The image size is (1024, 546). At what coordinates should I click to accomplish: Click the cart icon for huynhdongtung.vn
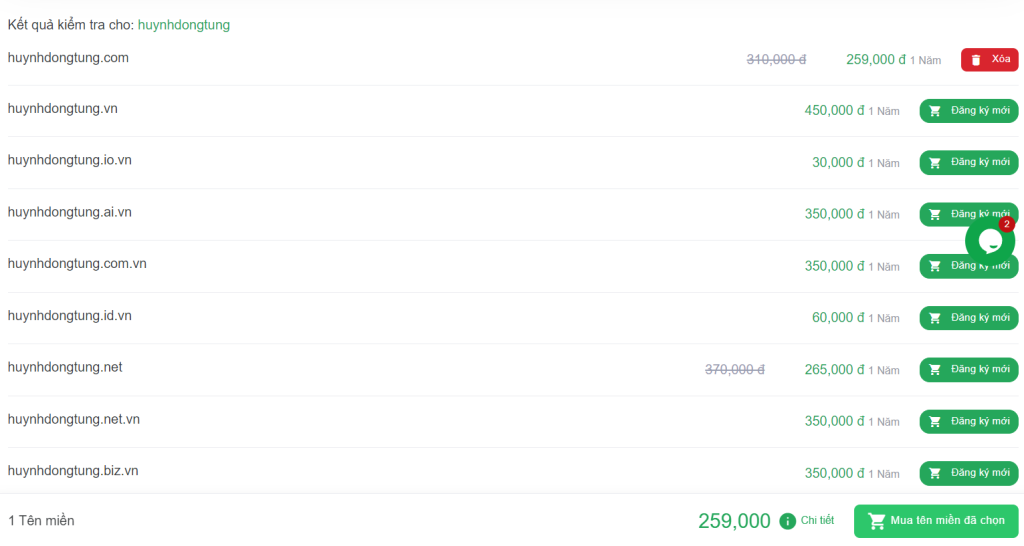tap(935, 111)
